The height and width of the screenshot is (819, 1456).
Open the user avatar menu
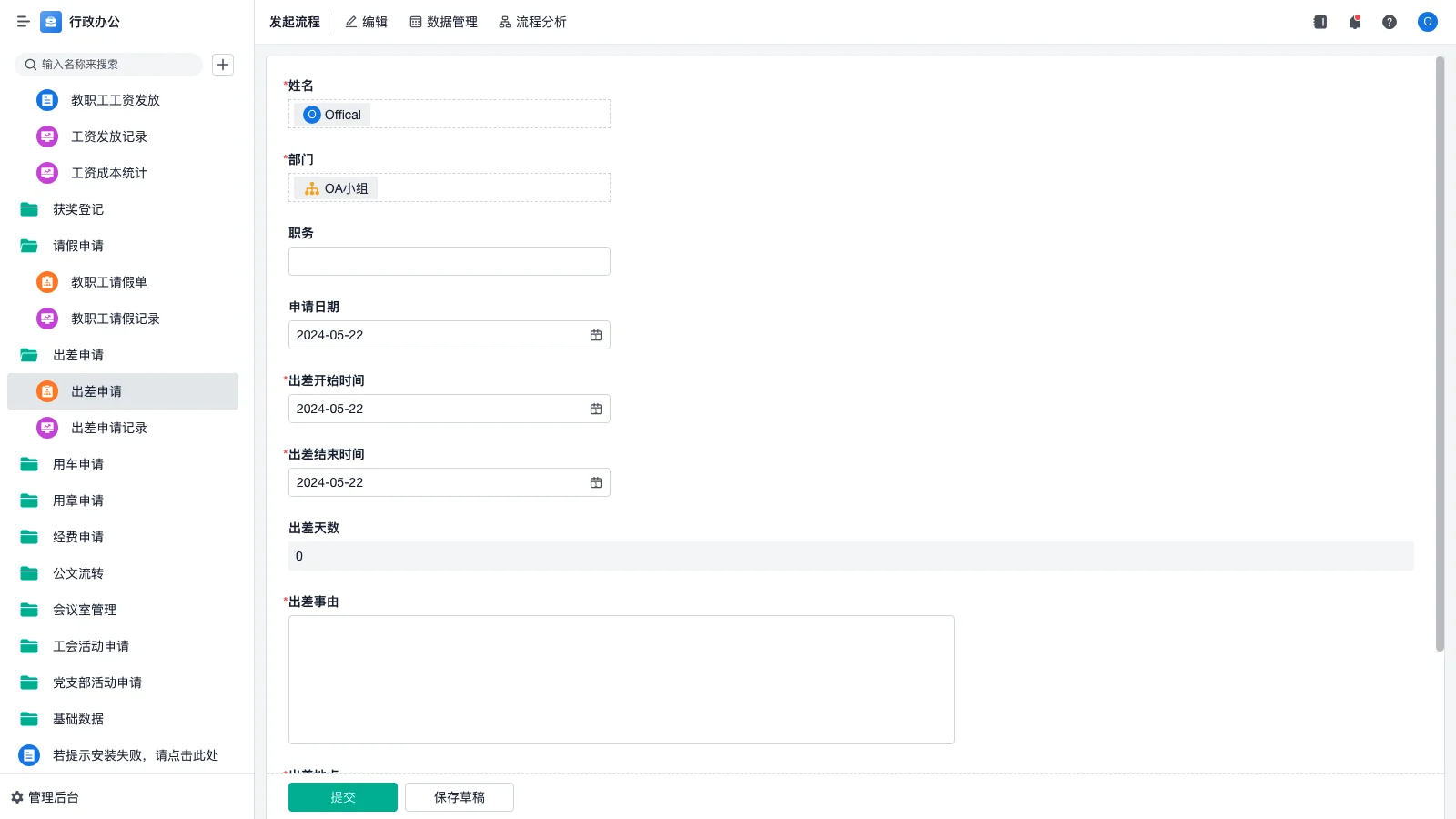tap(1428, 22)
